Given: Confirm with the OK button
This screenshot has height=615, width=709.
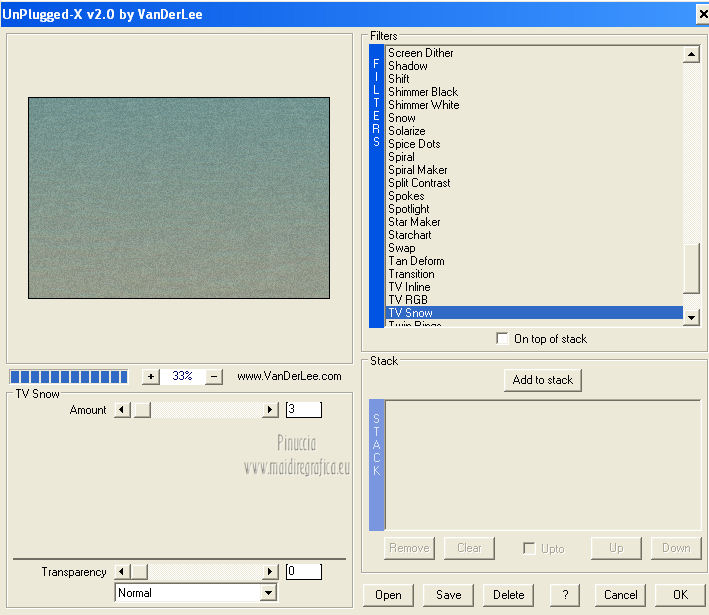Looking at the screenshot, I should [x=680, y=595].
